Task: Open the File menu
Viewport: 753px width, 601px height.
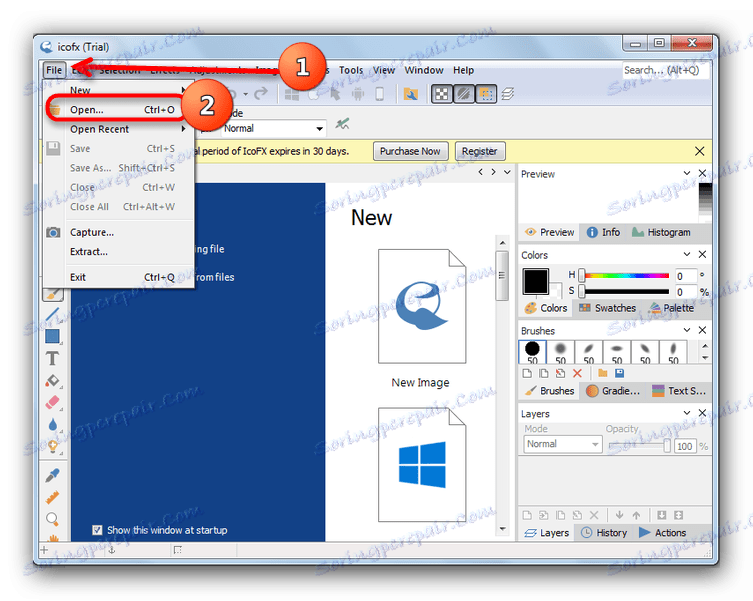Action: pyautogui.click(x=54, y=70)
